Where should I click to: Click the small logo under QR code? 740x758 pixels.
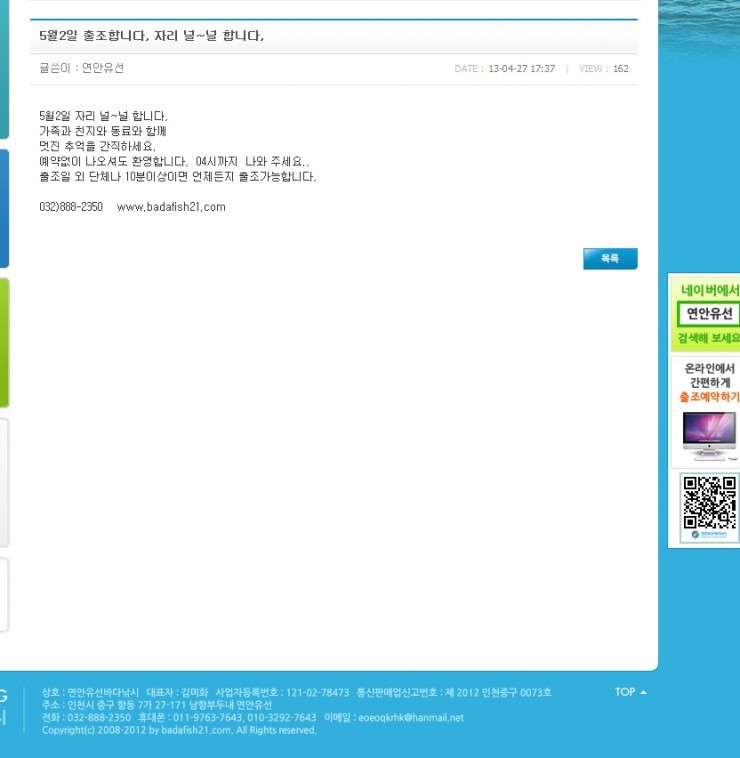[x=709, y=536]
